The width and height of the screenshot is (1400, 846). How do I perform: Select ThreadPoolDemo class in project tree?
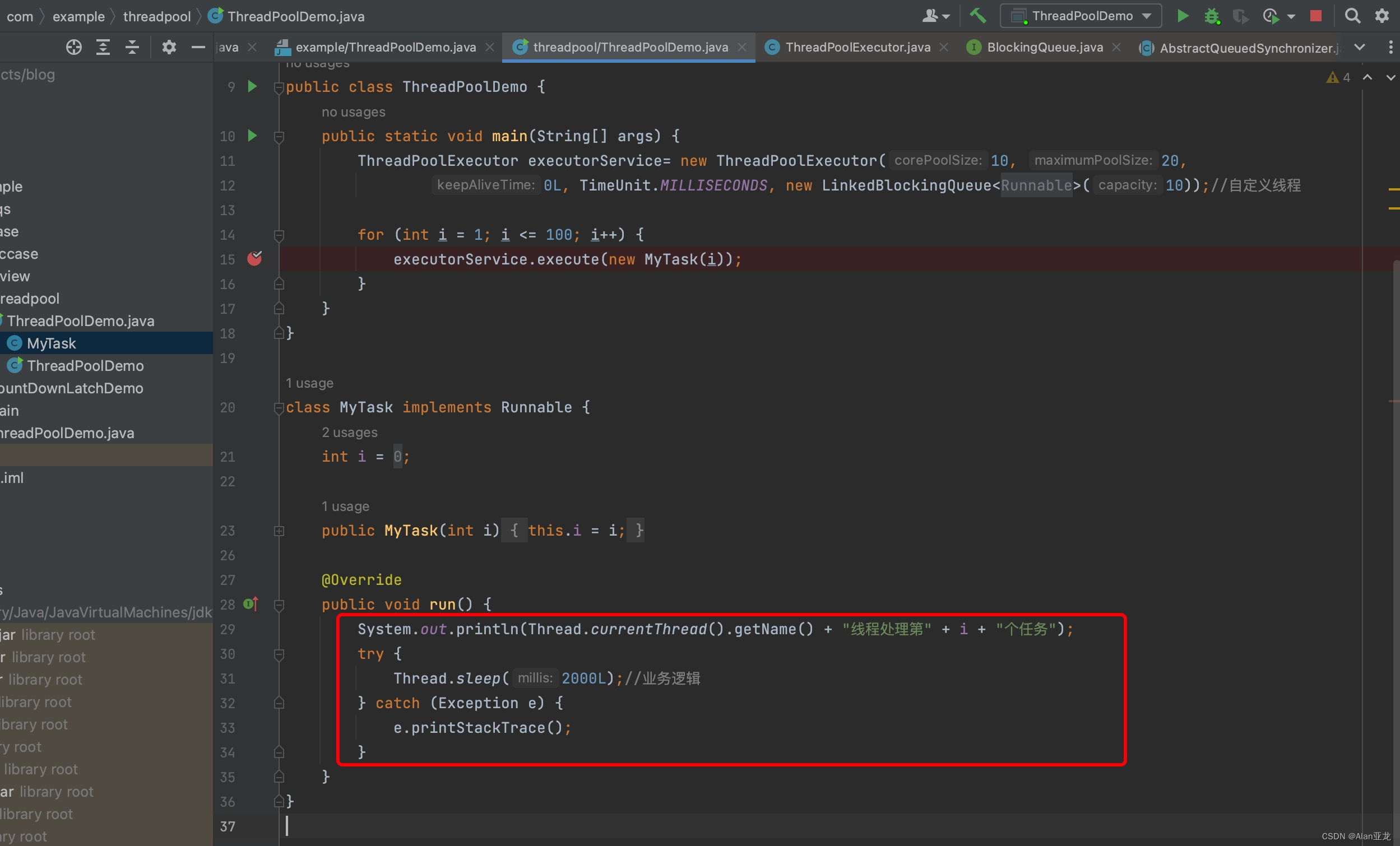pos(85,365)
